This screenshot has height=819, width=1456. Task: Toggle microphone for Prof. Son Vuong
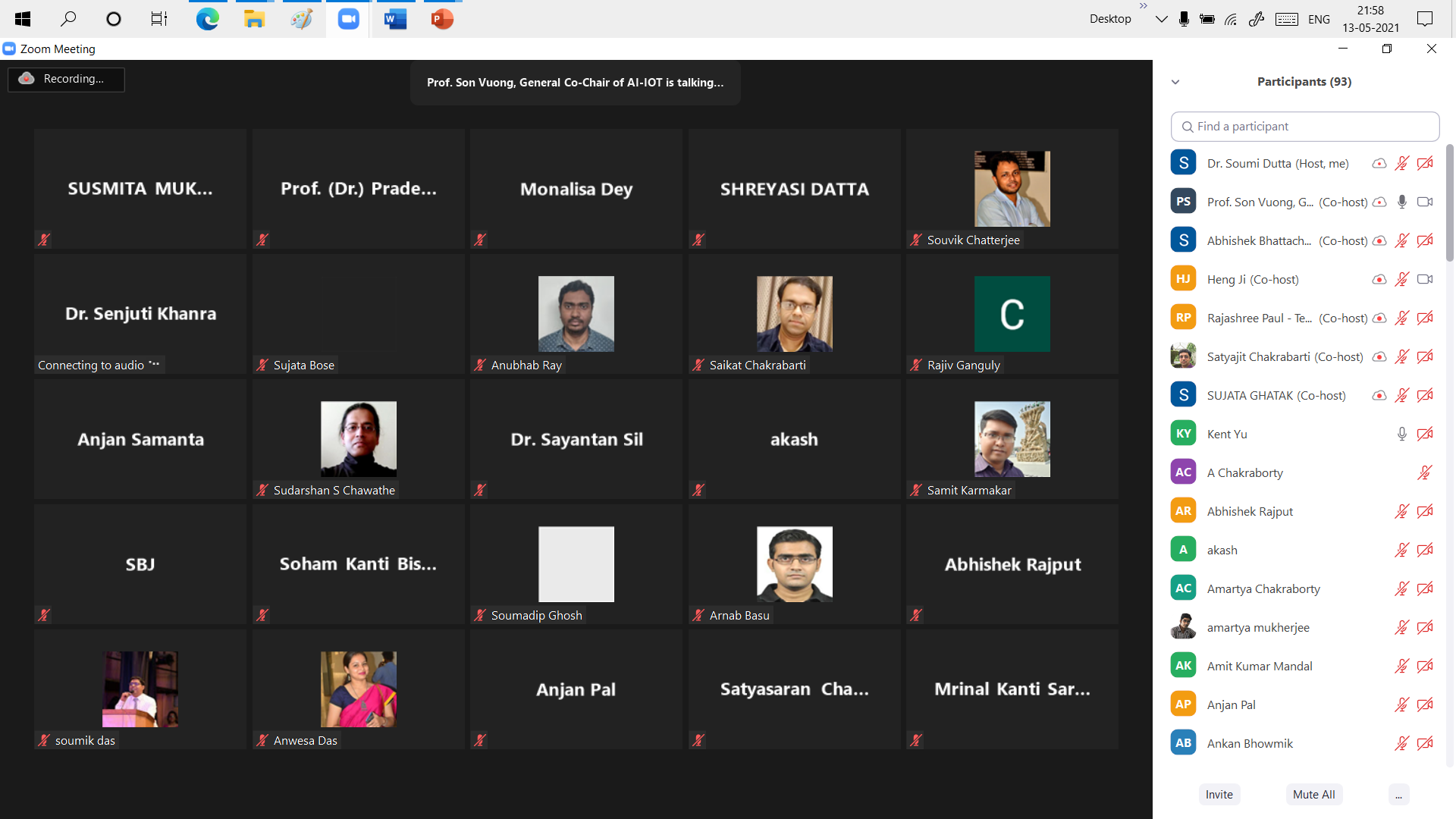tap(1402, 202)
